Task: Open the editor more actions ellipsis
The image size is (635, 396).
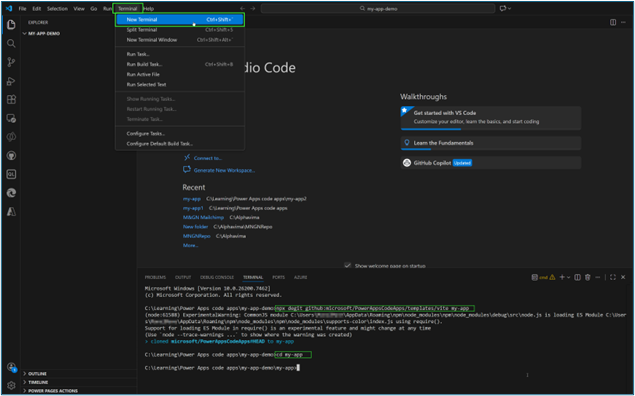Action: coord(623,22)
